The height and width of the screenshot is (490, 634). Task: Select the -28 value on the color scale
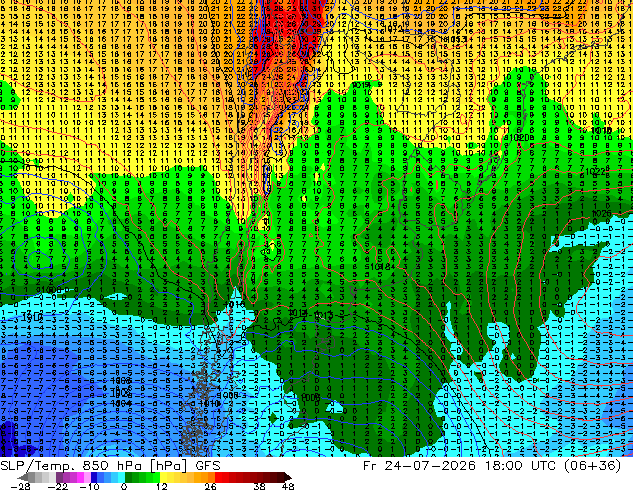[x=21, y=487]
